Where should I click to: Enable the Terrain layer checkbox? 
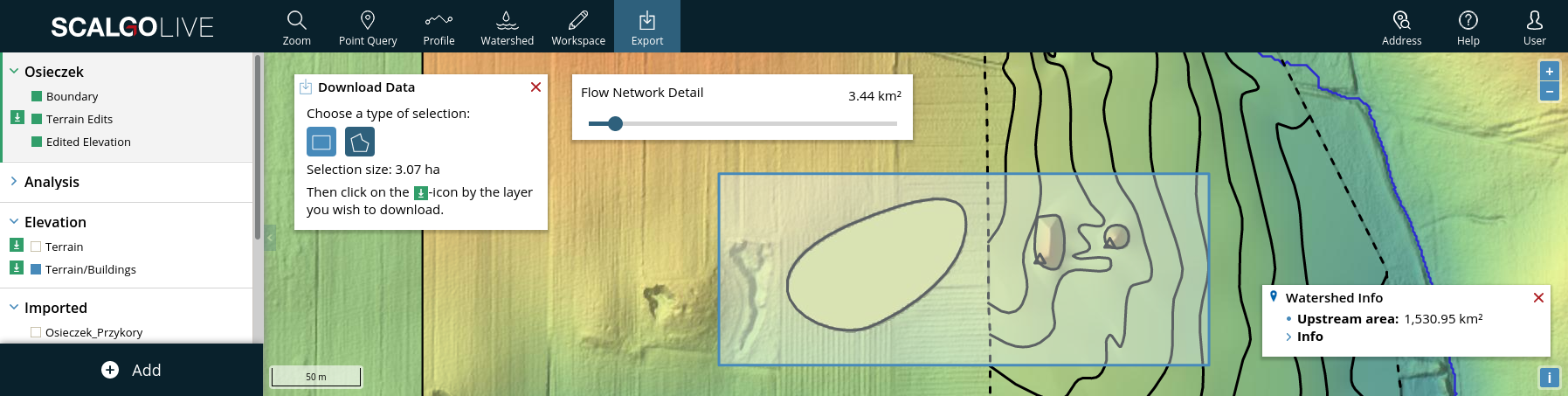tap(36, 247)
